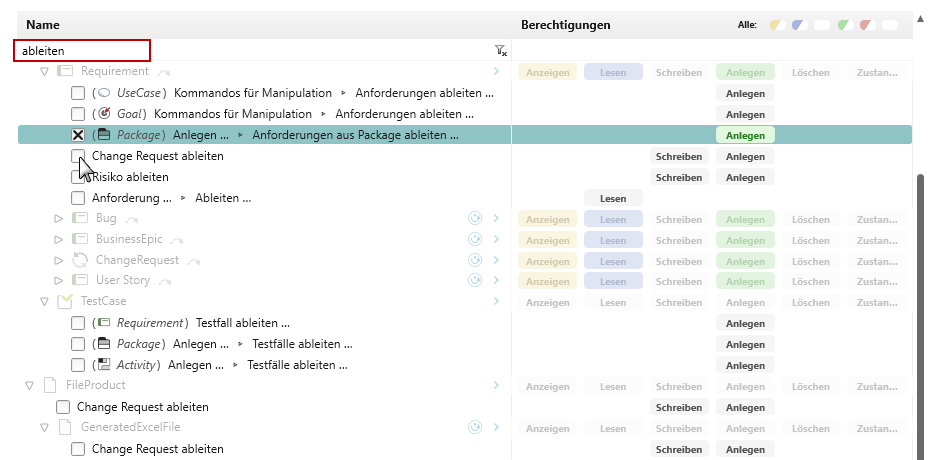
Task: Click the yellow 'Alle' permission swatch
Action: [776, 25]
